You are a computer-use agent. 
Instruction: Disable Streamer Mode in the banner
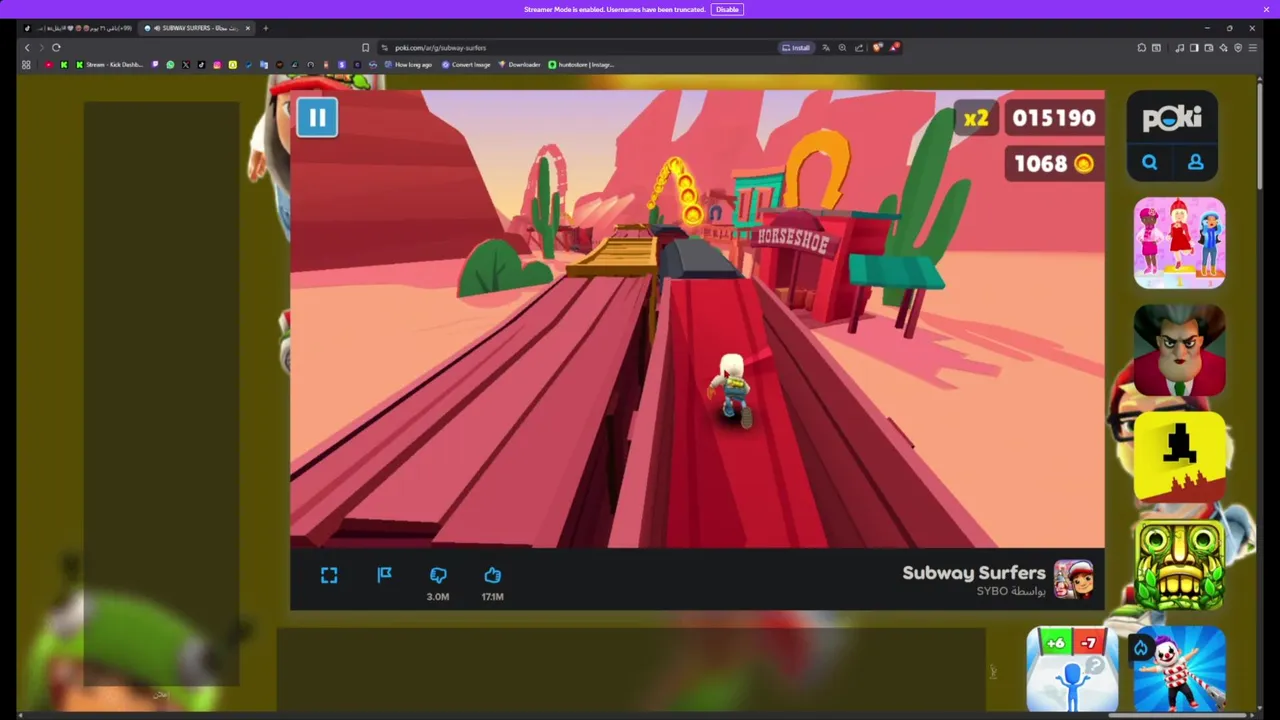pos(727,9)
